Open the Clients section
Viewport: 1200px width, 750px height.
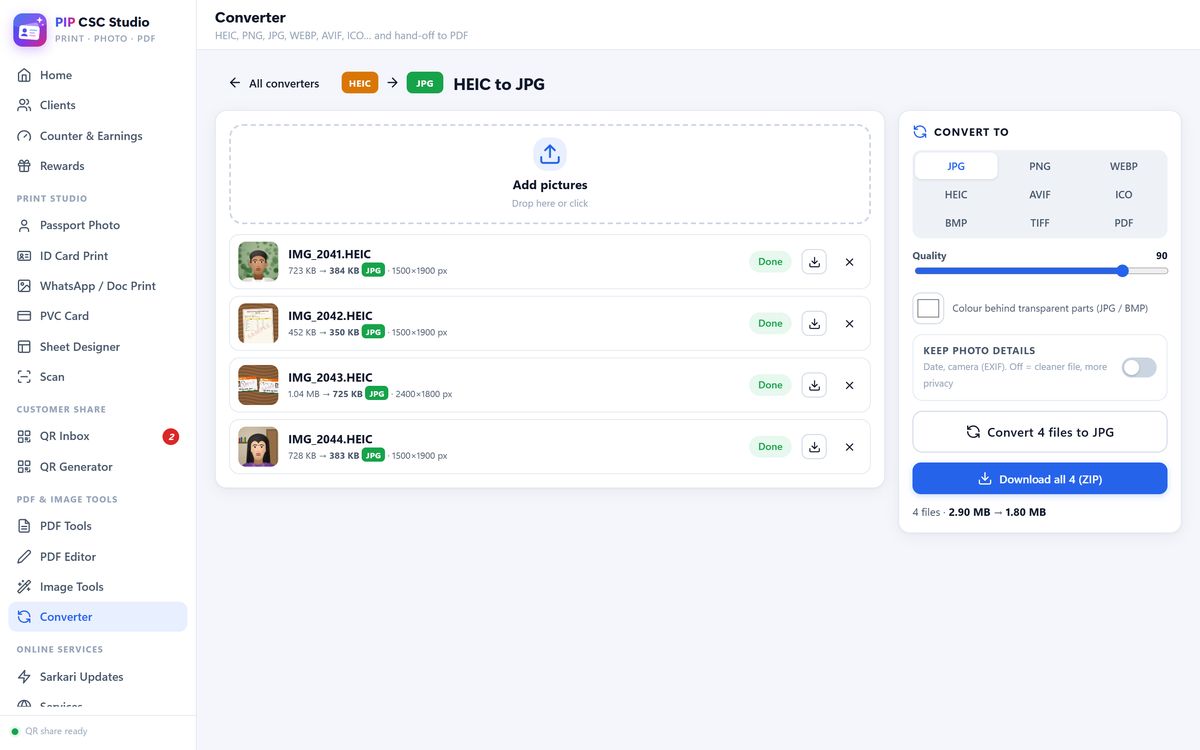point(98,105)
